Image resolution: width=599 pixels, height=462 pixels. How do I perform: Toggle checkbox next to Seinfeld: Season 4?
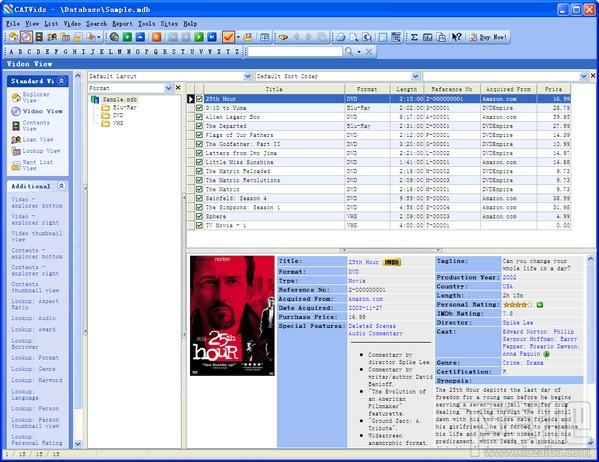click(199, 198)
